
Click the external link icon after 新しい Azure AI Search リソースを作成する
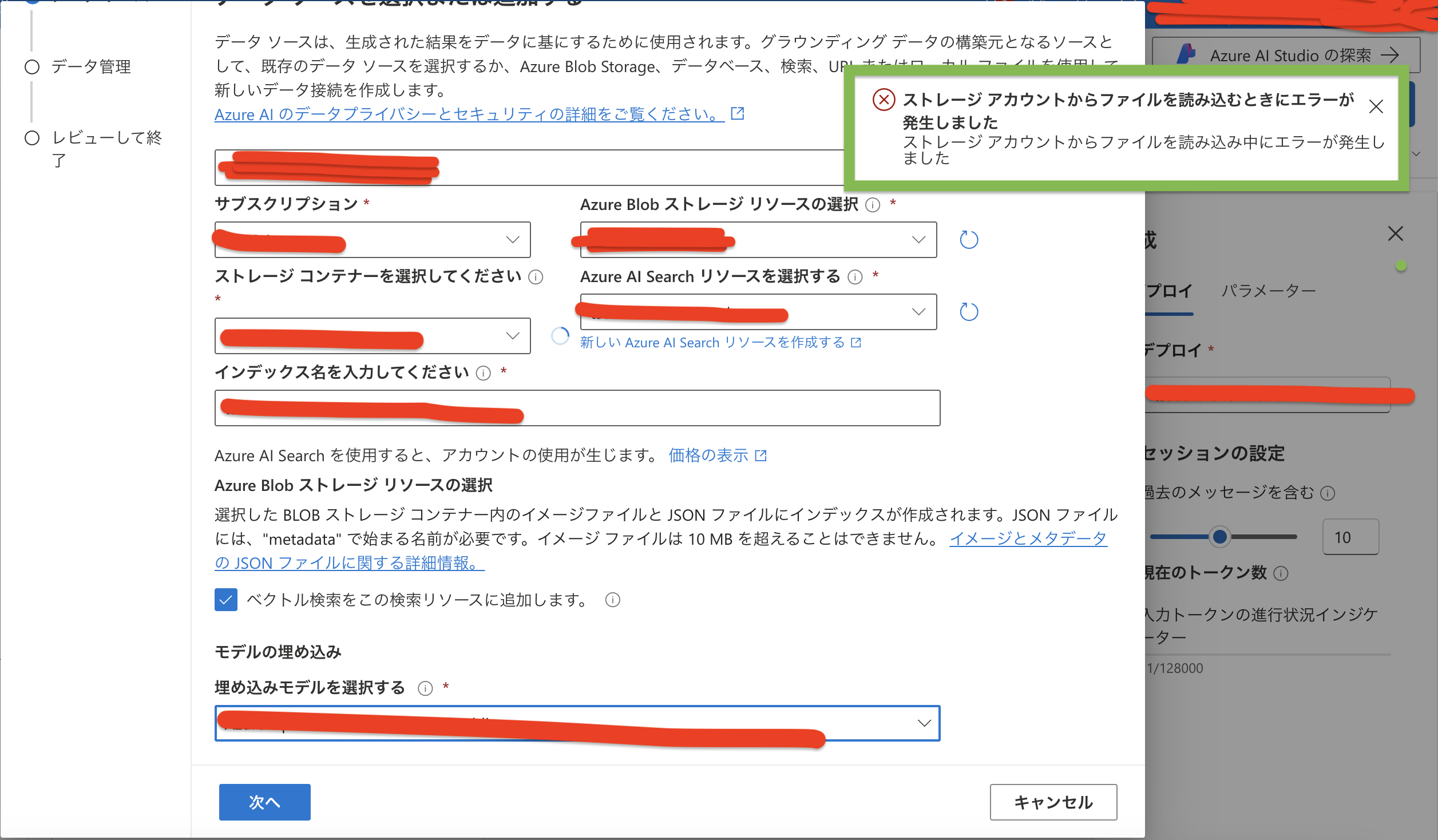(x=855, y=342)
